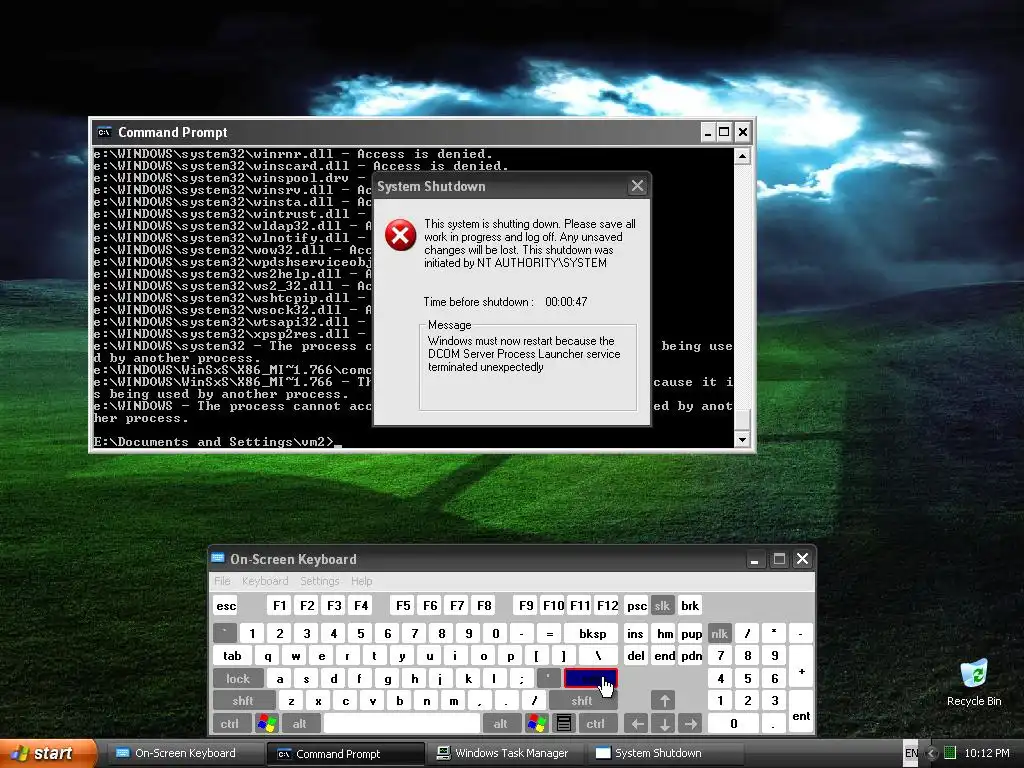The width and height of the screenshot is (1024, 768).
Task: Click the letter q key
Action: click(268, 656)
